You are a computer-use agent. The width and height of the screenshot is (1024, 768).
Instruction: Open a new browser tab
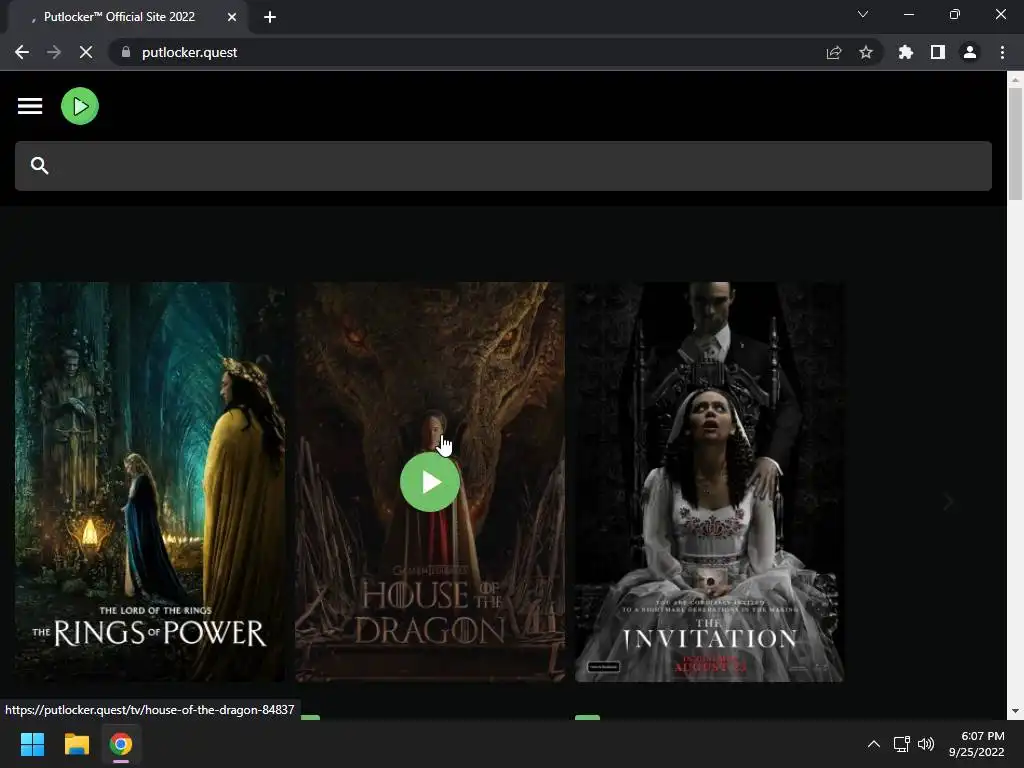[x=270, y=17]
